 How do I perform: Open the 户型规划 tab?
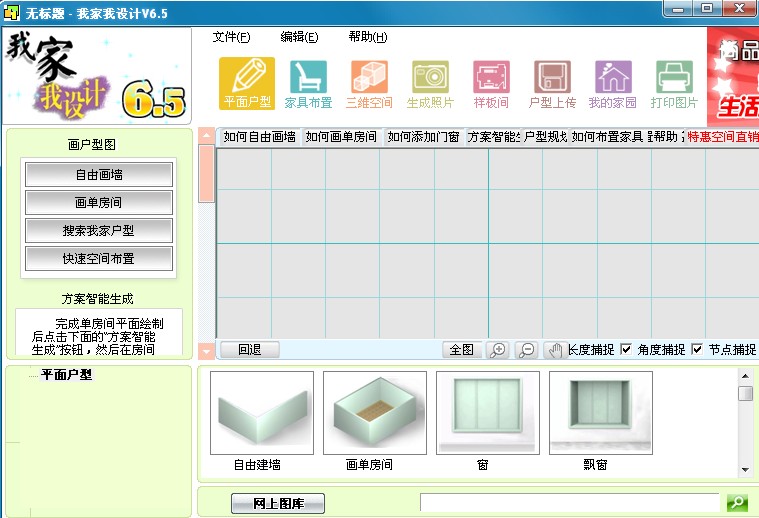545,137
